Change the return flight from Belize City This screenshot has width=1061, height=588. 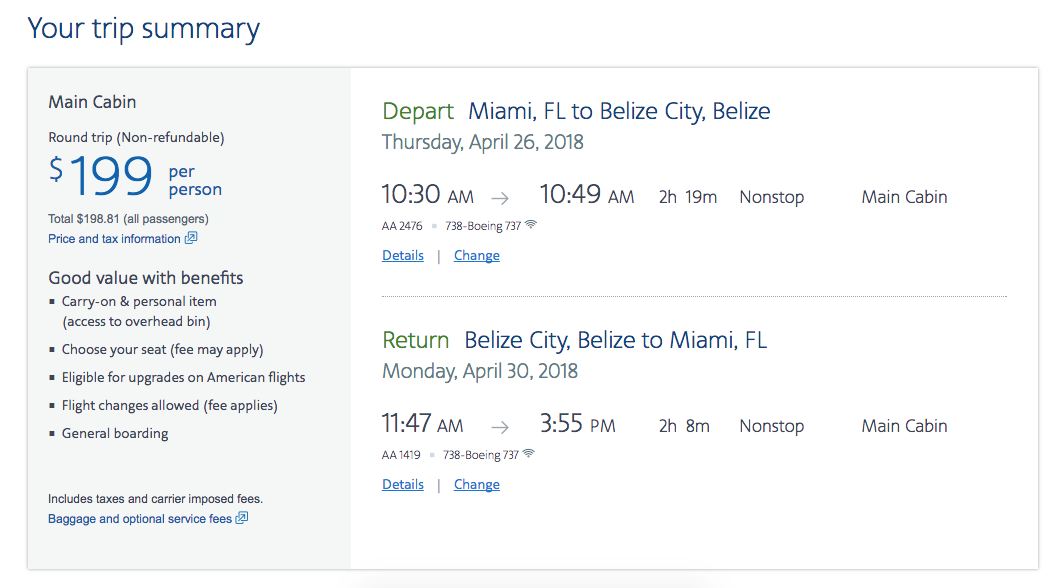(476, 484)
